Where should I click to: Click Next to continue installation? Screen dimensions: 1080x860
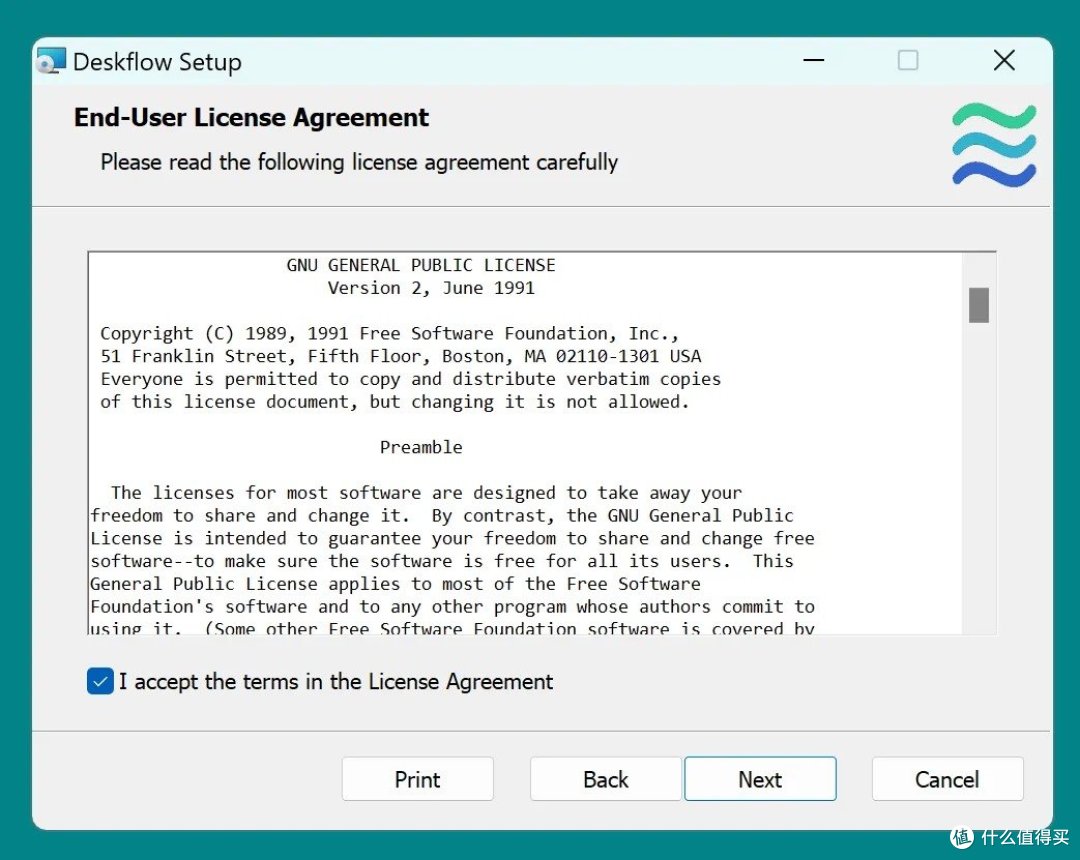[760, 779]
